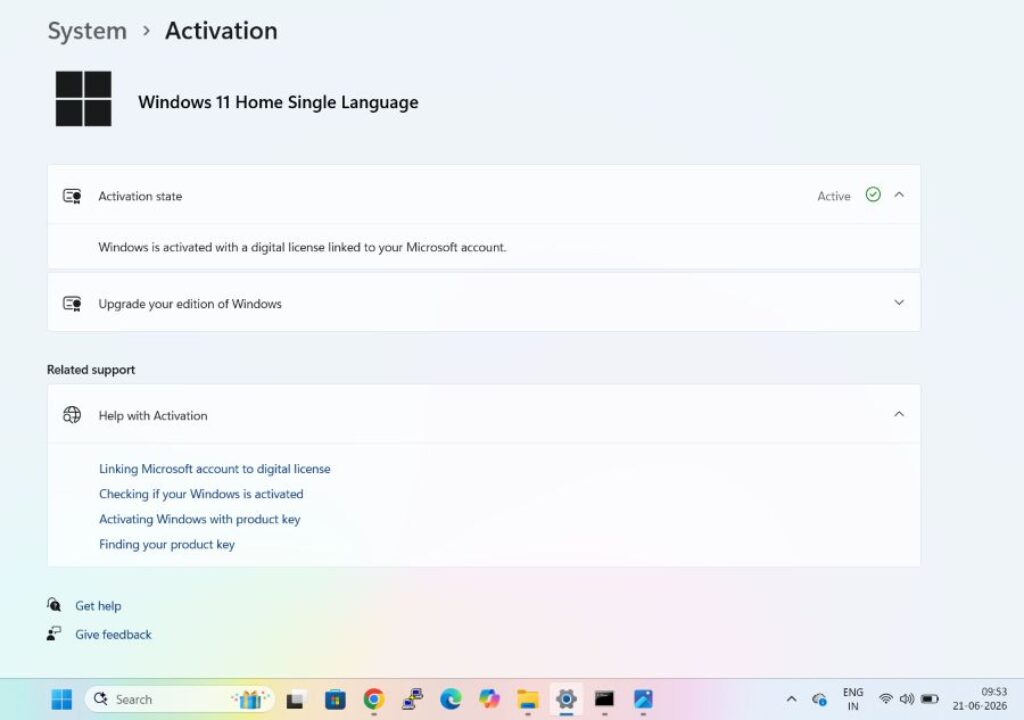Screen dimensions: 1024x720
Task: Click the Upgrade edition certificate icon
Action: [x=72, y=304]
